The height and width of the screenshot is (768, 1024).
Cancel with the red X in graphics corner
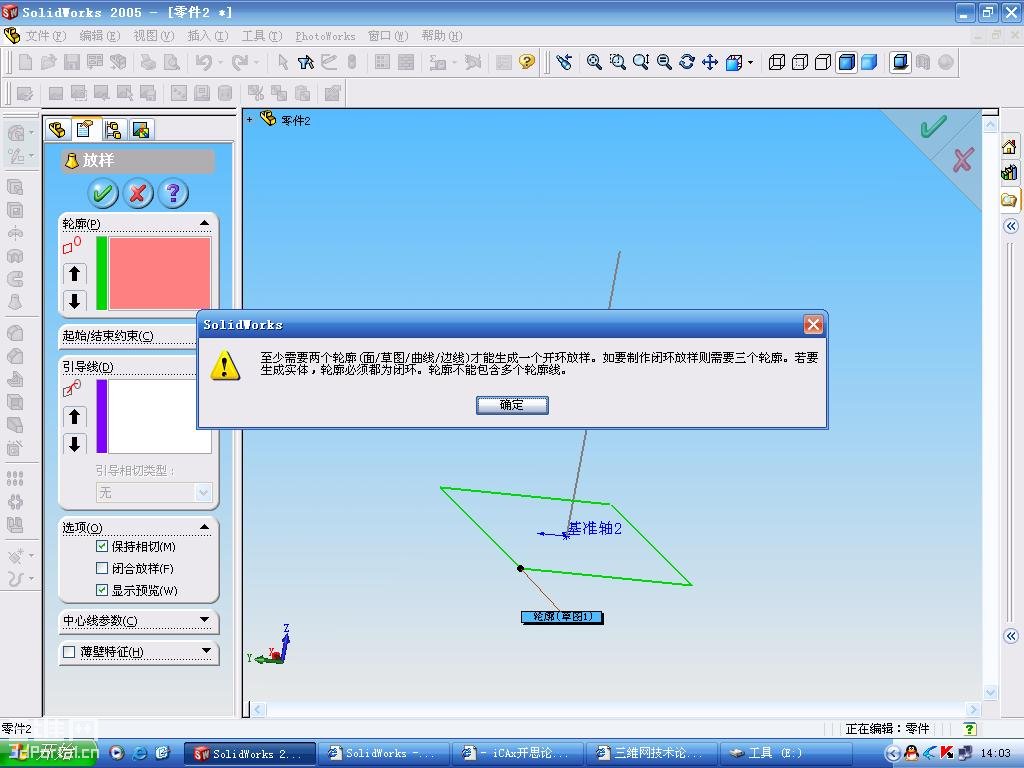click(x=963, y=160)
